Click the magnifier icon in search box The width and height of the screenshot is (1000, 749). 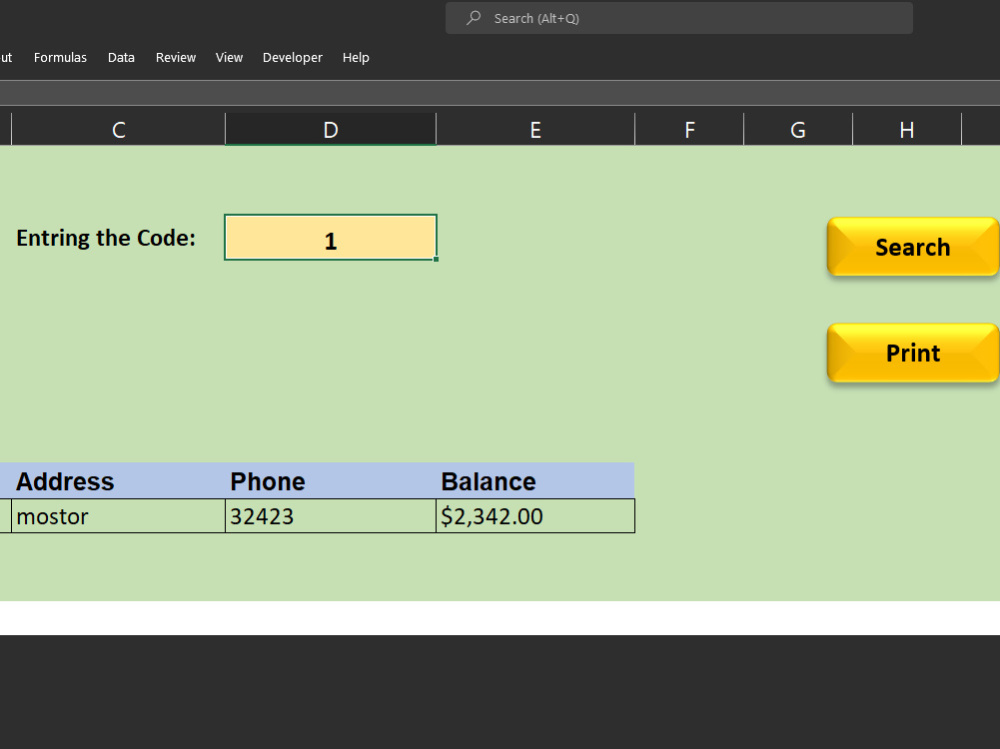pos(473,18)
